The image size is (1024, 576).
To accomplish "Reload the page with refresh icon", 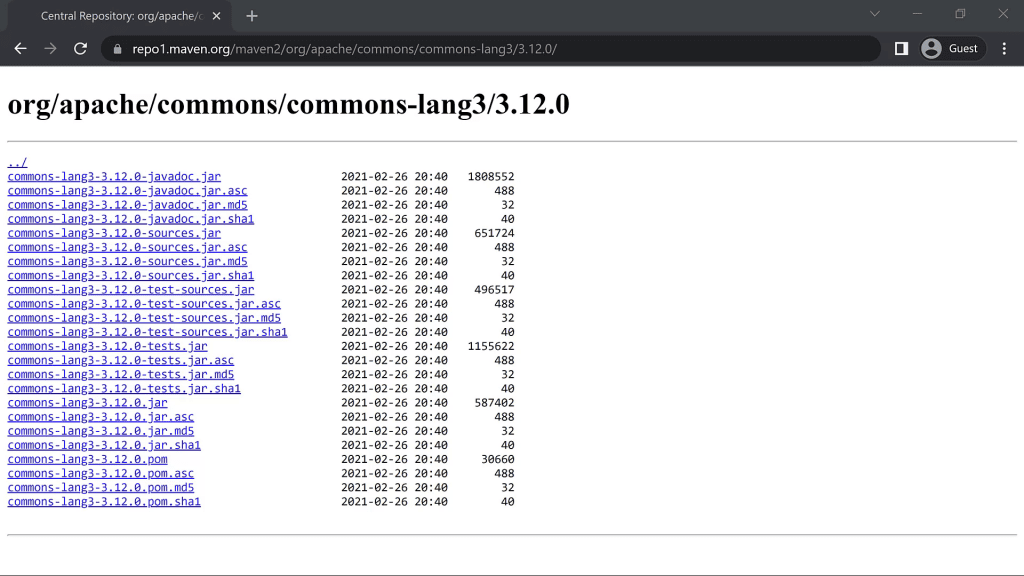I will pos(81,48).
